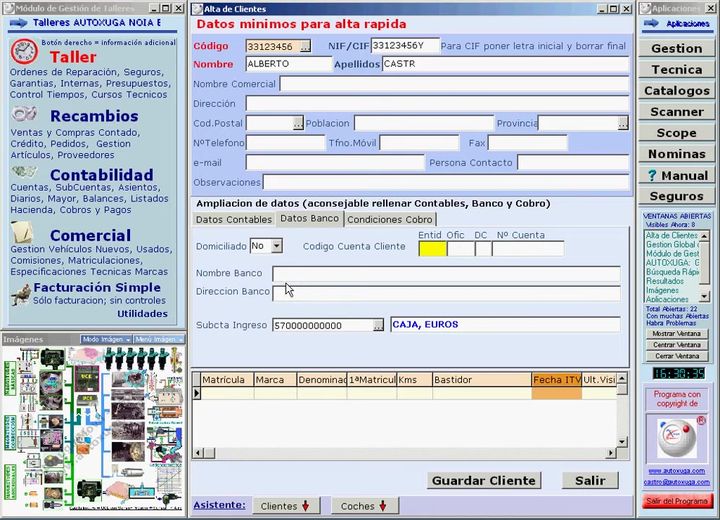Screen dimensions: 720x520
Task: Open the Seguros application
Action: [x=676, y=196]
